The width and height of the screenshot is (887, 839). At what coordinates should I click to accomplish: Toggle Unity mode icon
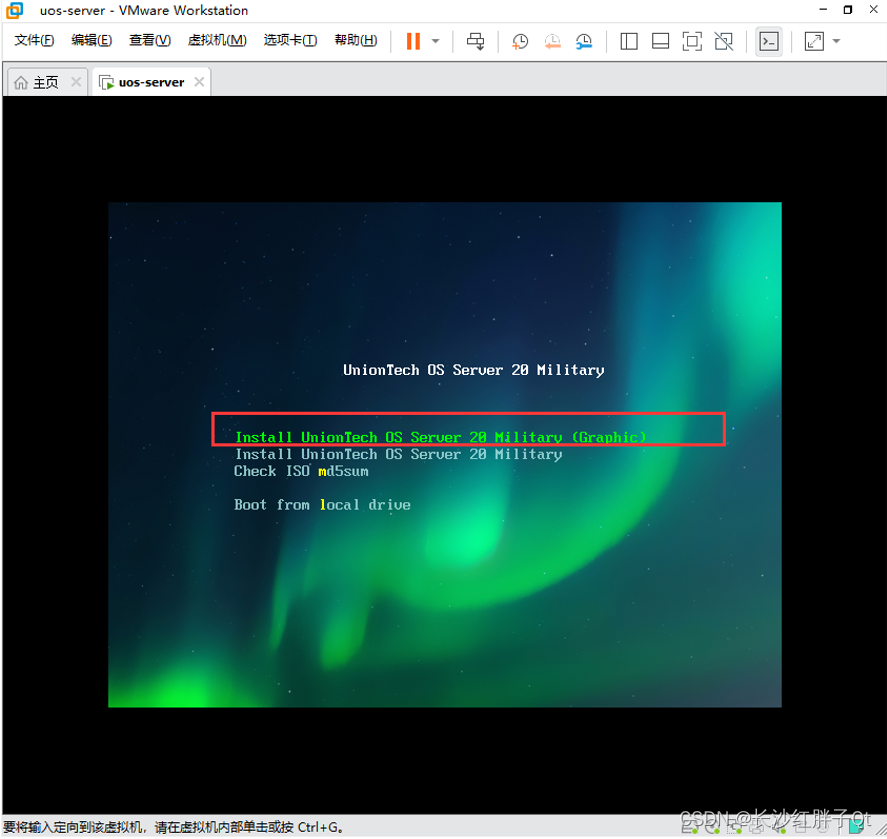coord(724,41)
